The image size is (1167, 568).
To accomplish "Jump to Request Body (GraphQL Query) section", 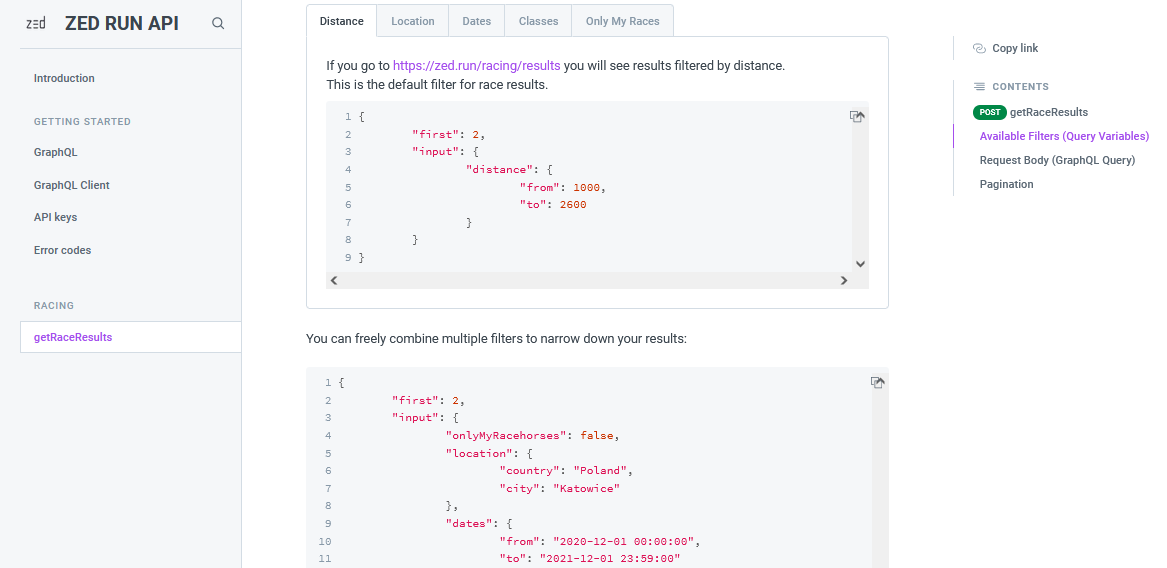I will (1057, 160).
